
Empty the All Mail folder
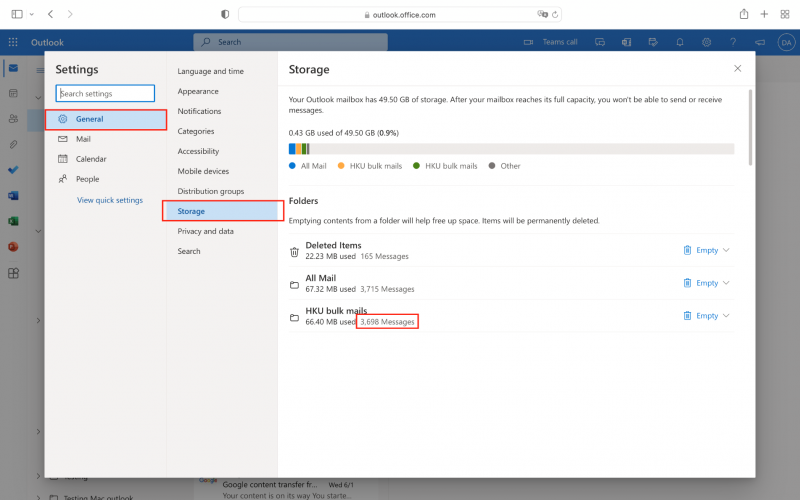tap(701, 283)
